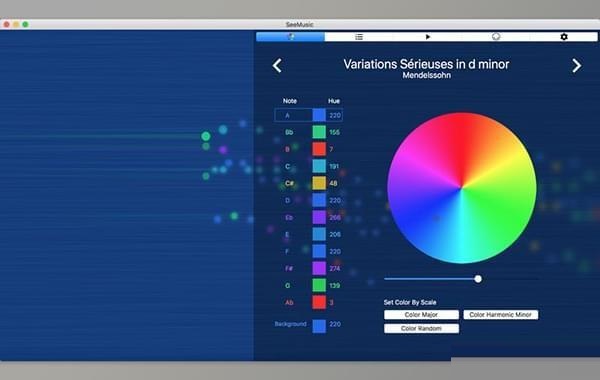Select the Background label row
This screenshot has width=600, height=380.
pyautogui.click(x=290, y=324)
